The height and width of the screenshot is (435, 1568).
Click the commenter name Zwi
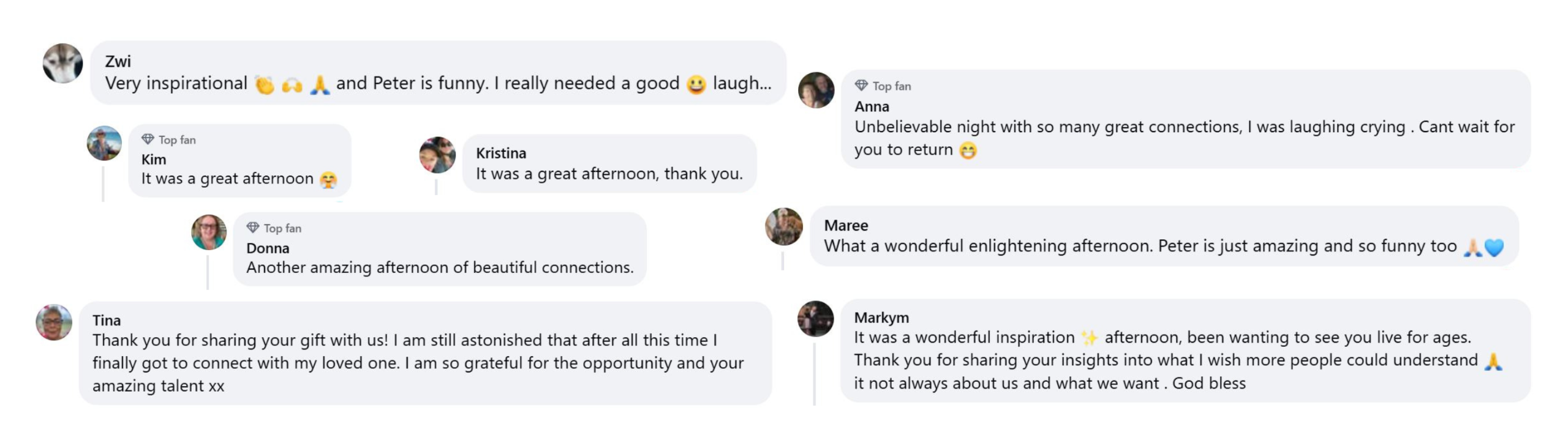[x=118, y=62]
